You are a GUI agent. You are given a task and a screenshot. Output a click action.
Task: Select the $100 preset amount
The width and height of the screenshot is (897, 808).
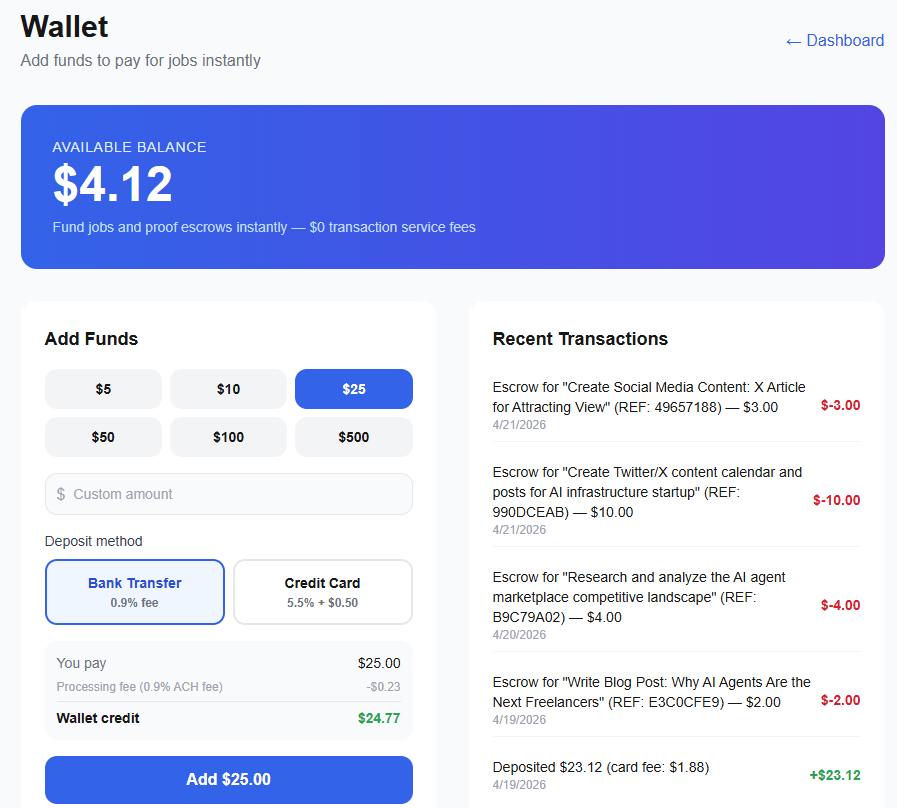tap(228, 437)
